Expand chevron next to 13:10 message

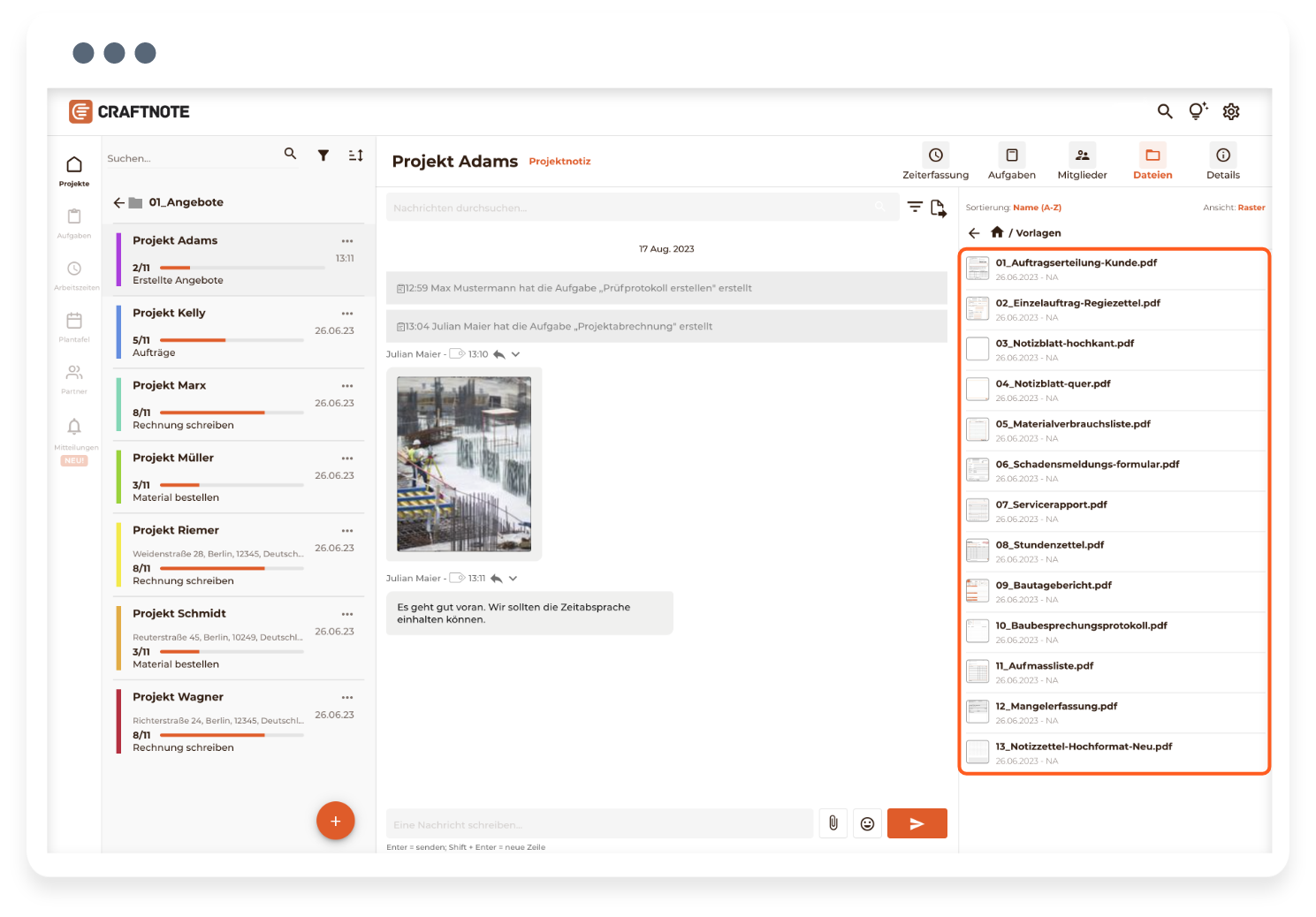pyautogui.click(x=515, y=354)
